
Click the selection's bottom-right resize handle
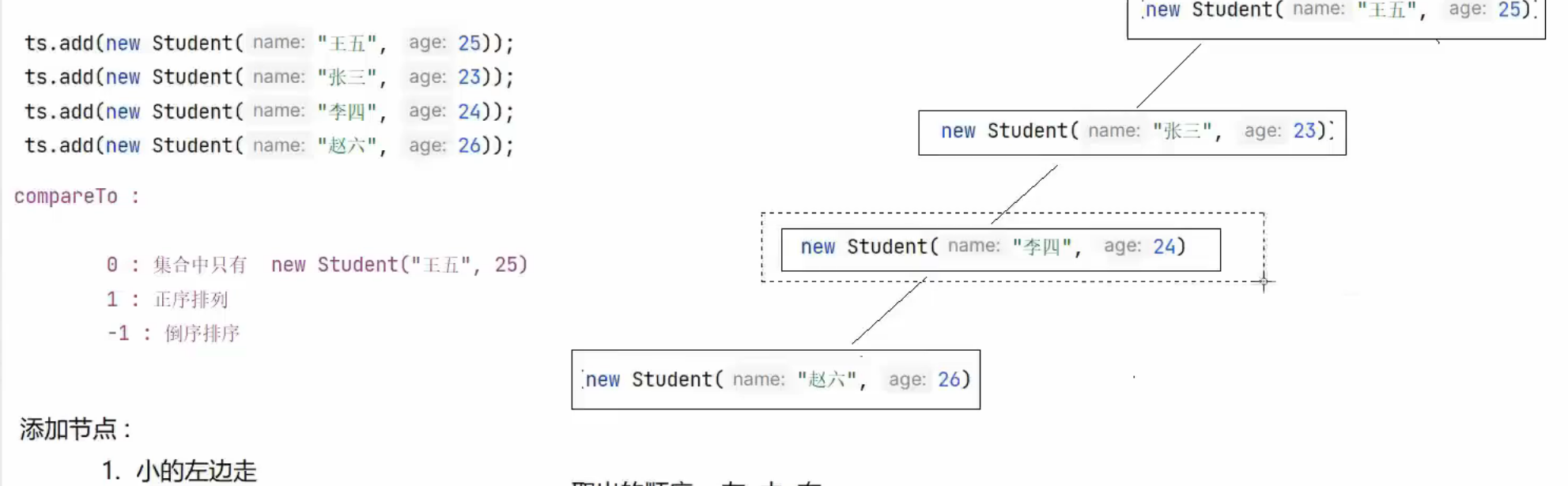[x=1264, y=281]
